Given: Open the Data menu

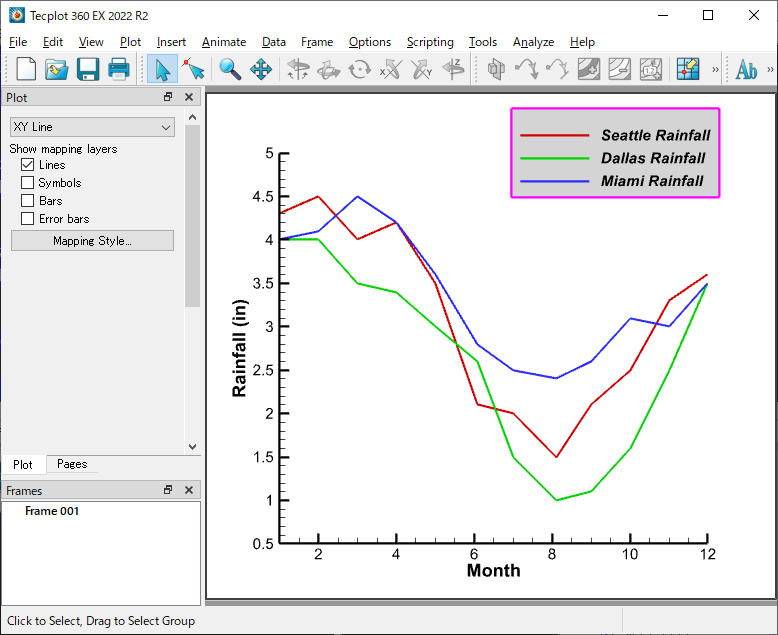Looking at the screenshot, I should pyautogui.click(x=274, y=42).
